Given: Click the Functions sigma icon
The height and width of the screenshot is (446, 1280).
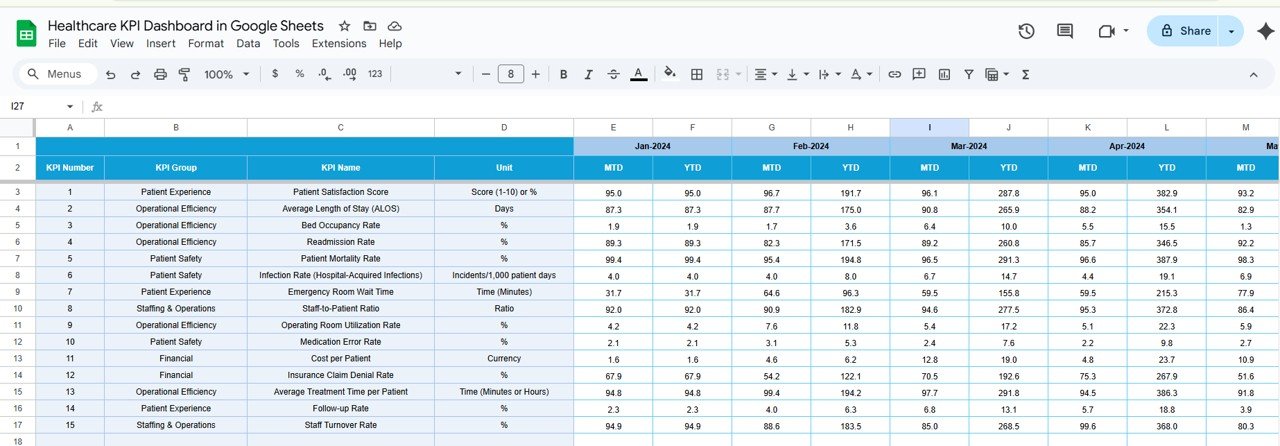Looking at the screenshot, I should pos(1026,74).
